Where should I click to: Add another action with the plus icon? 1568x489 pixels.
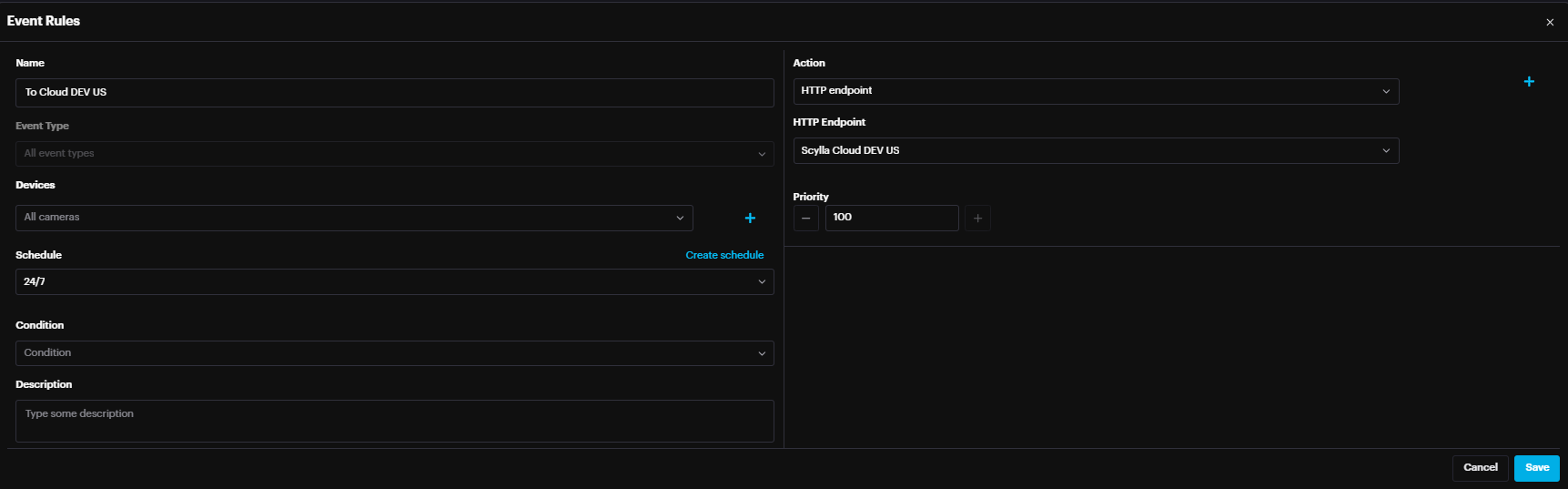pos(1529,82)
